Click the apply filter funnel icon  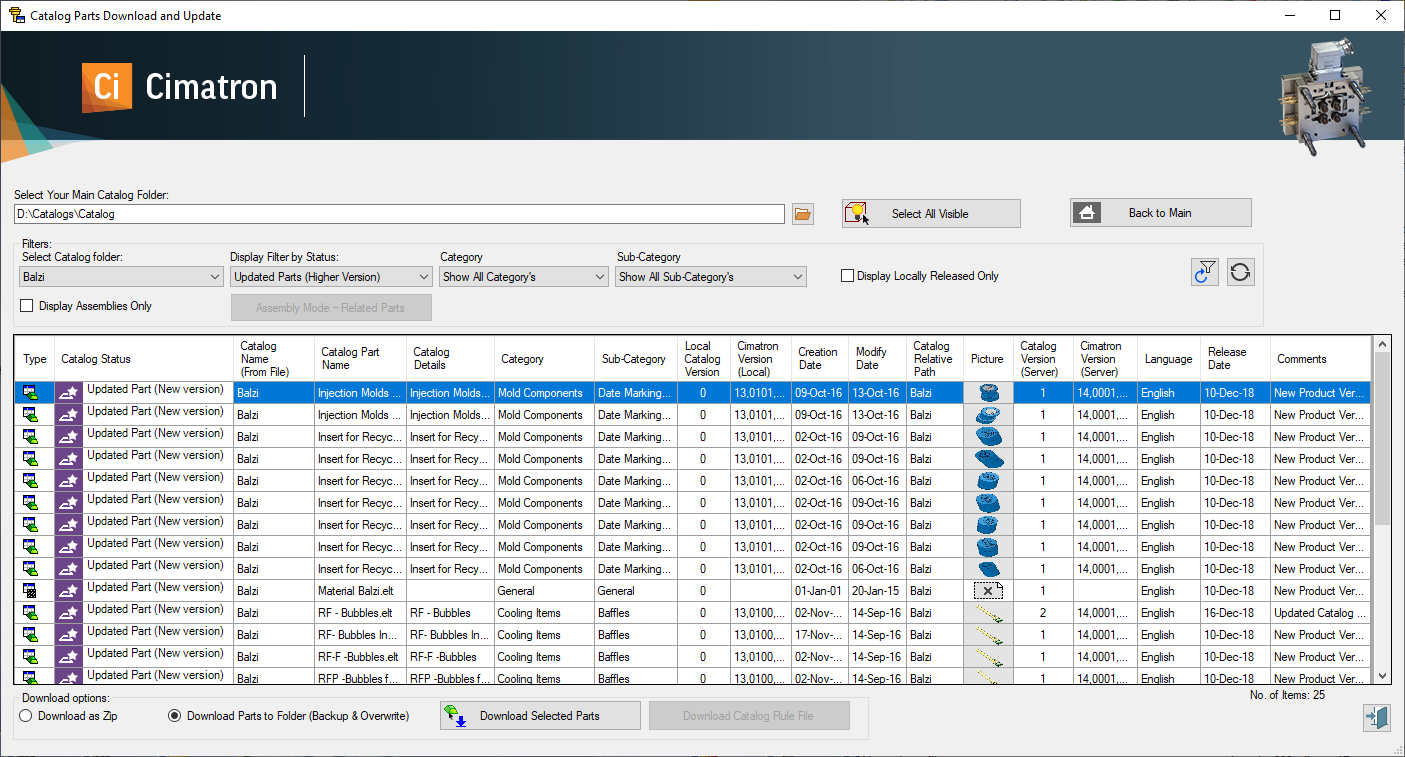(x=1205, y=272)
